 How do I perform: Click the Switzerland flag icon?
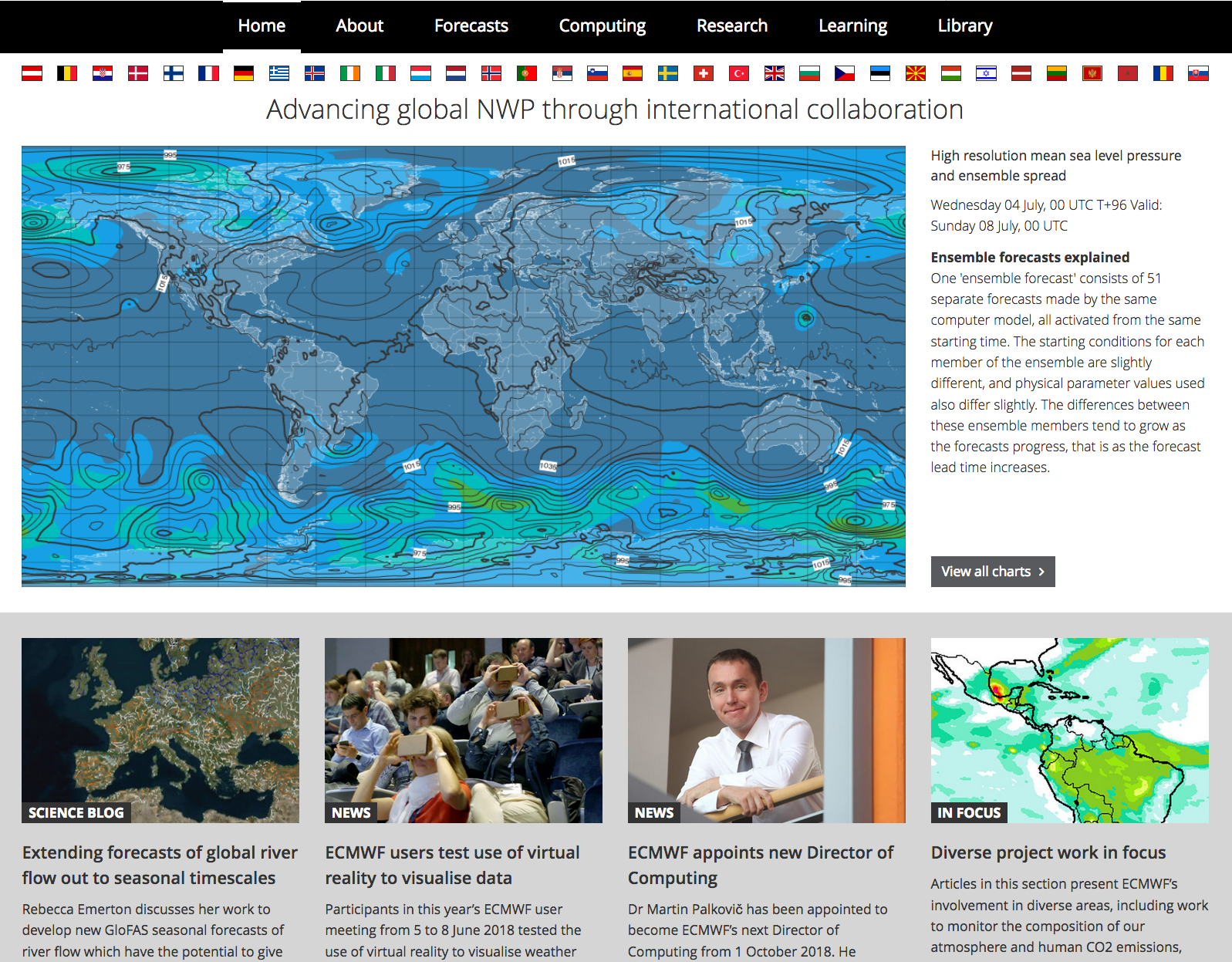704,73
